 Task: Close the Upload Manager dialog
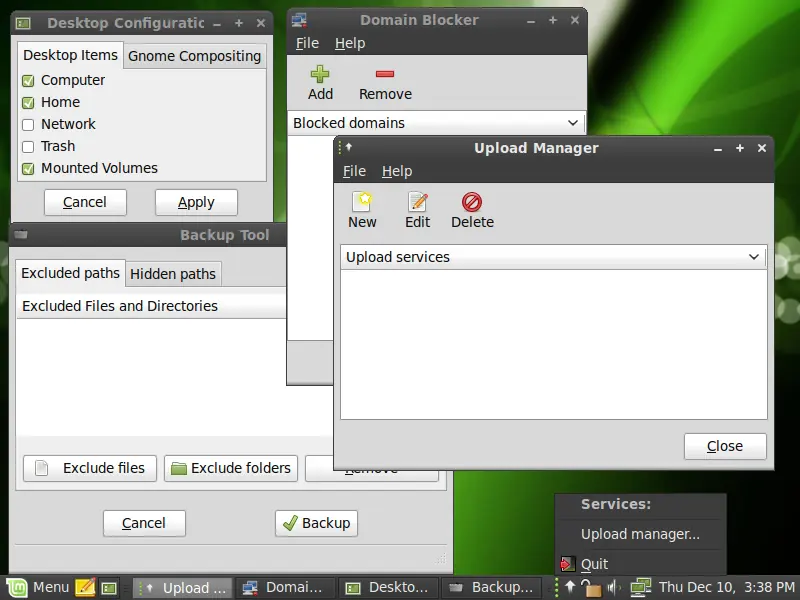[725, 446]
